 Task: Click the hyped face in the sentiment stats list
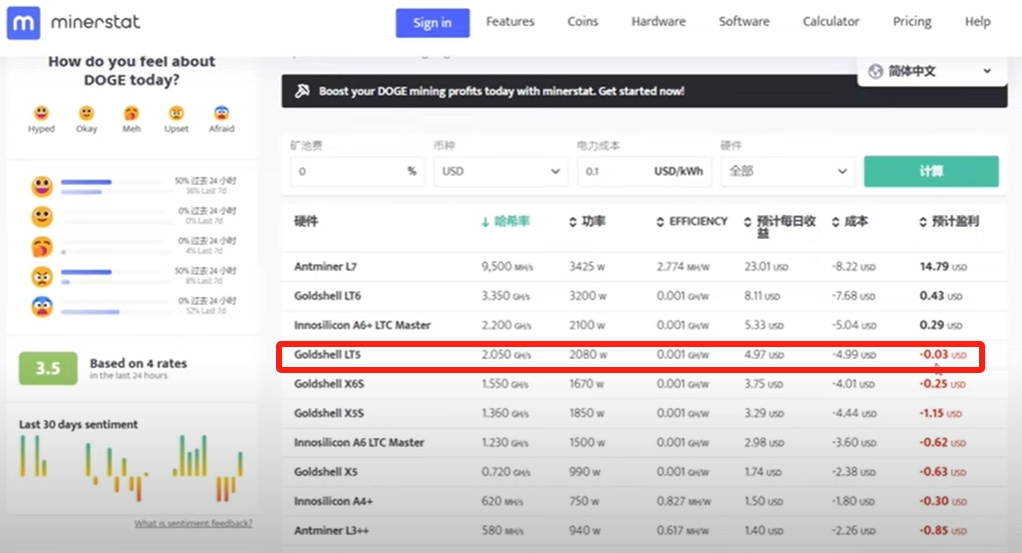point(42,187)
